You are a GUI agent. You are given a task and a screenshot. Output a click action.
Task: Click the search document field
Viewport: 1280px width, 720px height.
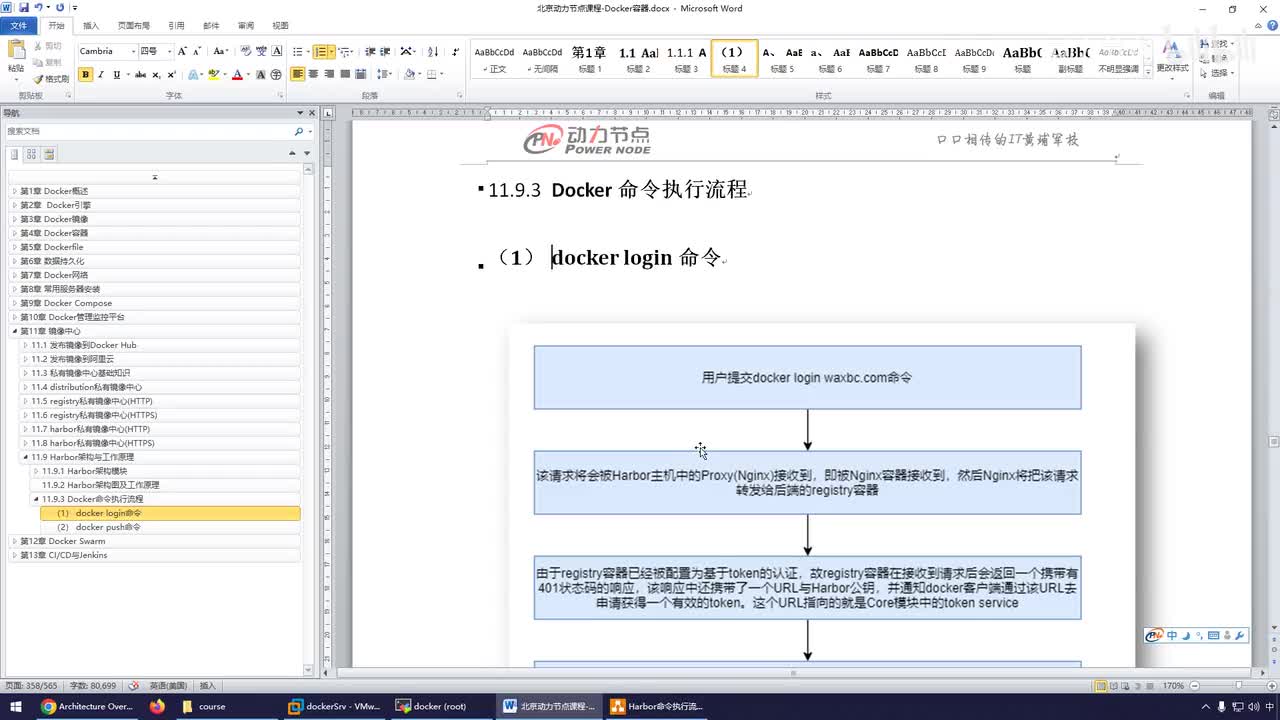(150, 131)
